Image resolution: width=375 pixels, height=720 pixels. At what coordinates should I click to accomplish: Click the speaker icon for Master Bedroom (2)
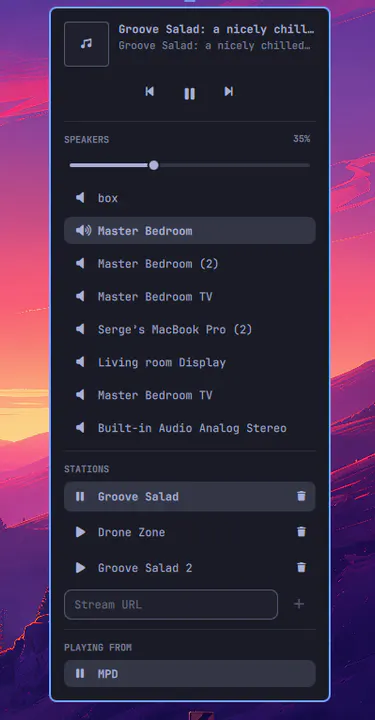pyautogui.click(x=80, y=264)
